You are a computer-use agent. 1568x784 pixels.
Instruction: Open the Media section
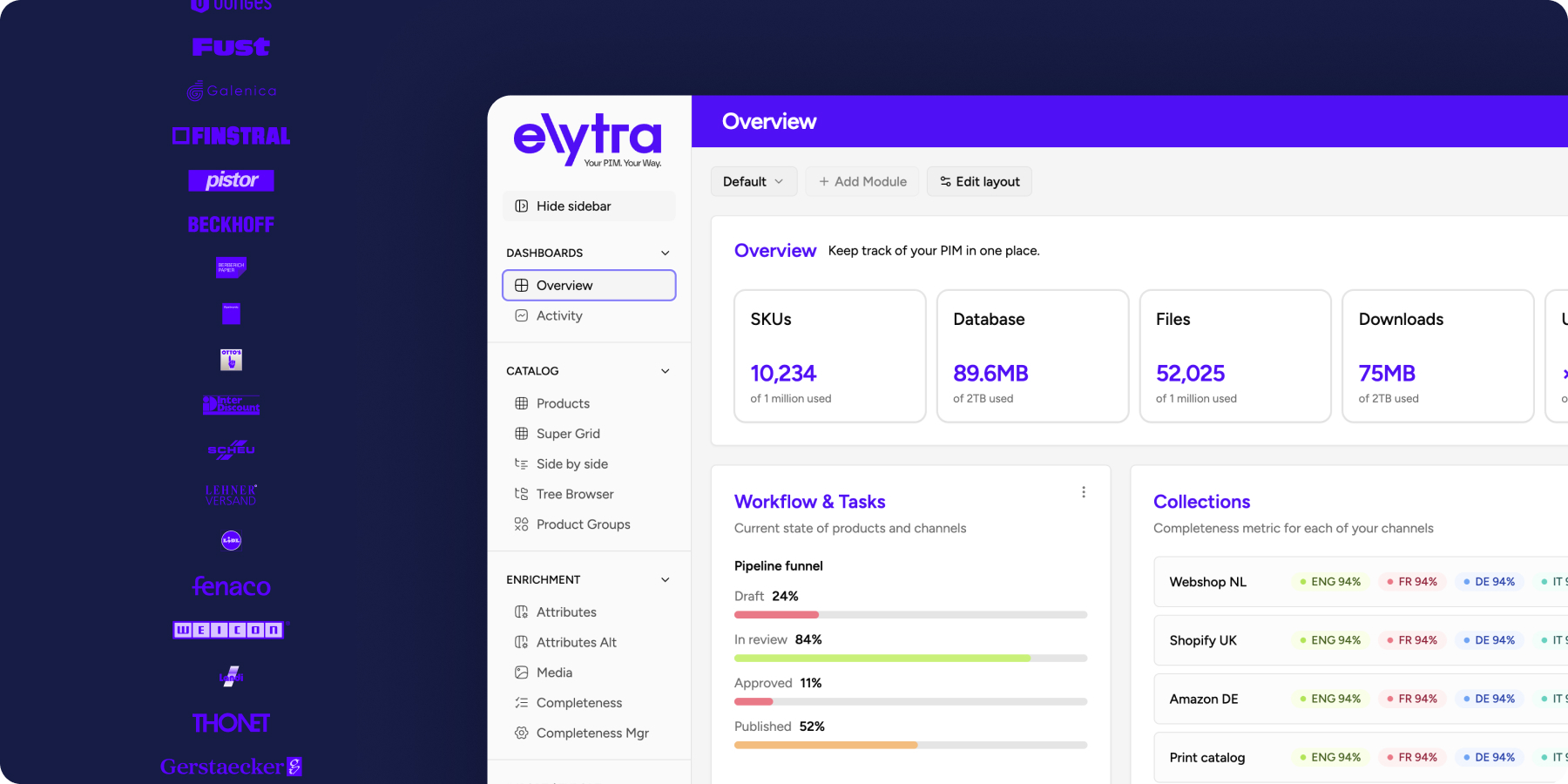click(589, 672)
